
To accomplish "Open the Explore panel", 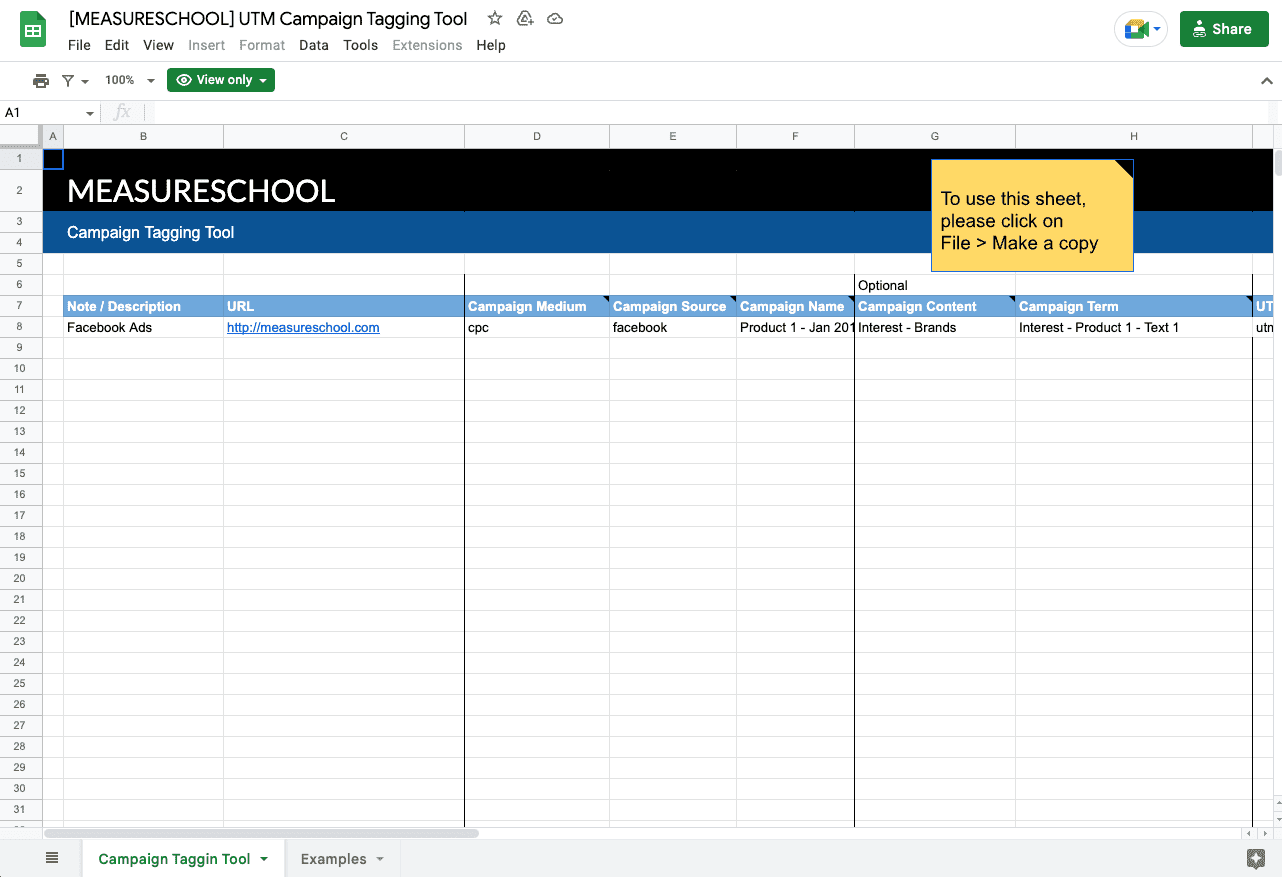I will point(1256,858).
